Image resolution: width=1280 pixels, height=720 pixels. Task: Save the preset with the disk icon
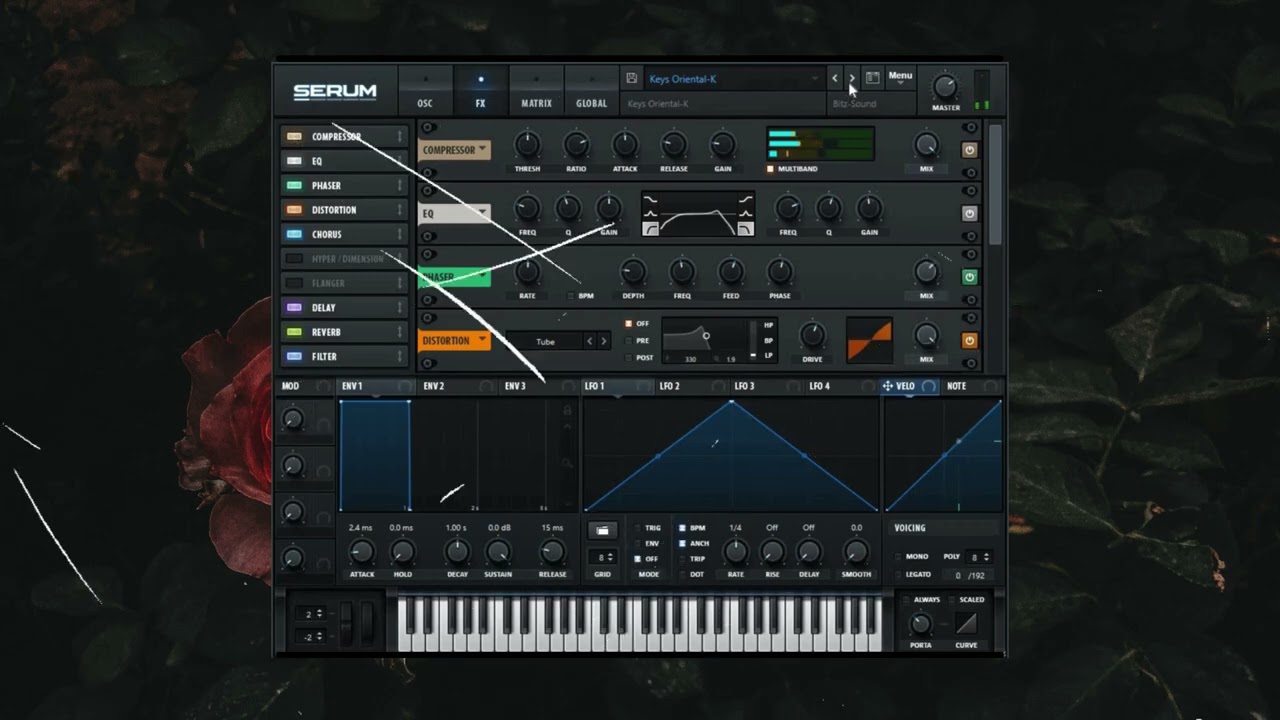[x=631, y=78]
